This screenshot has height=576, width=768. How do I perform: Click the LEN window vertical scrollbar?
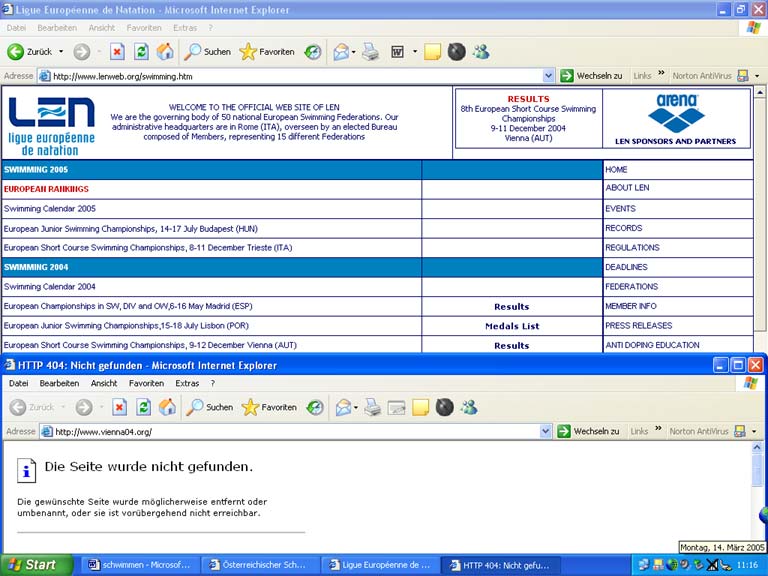(x=760, y=216)
